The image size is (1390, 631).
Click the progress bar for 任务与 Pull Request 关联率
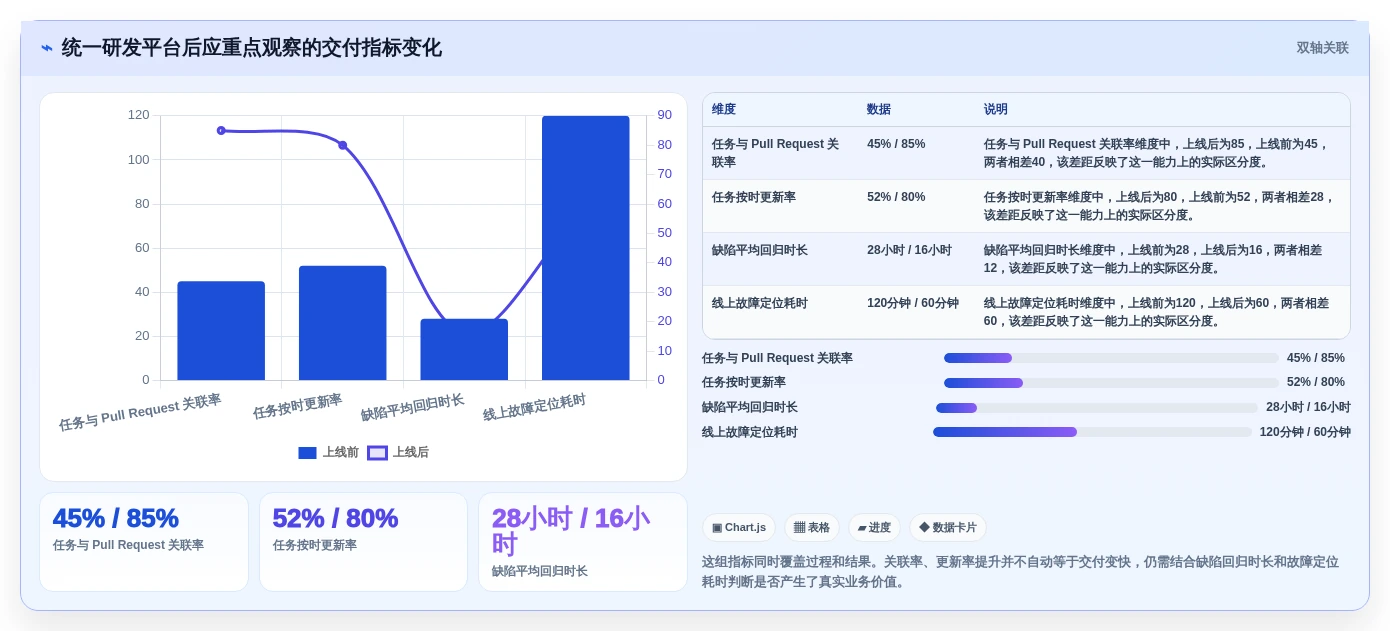[1111, 358]
